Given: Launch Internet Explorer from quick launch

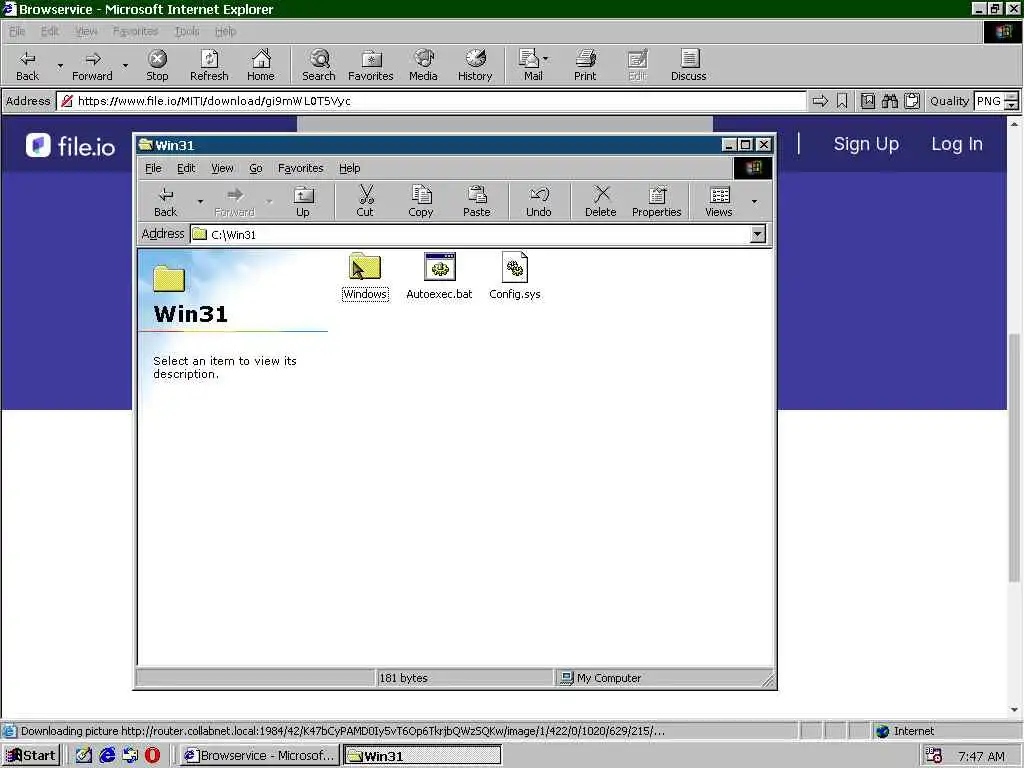Looking at the screenshot, I should (x=107, y=756).
